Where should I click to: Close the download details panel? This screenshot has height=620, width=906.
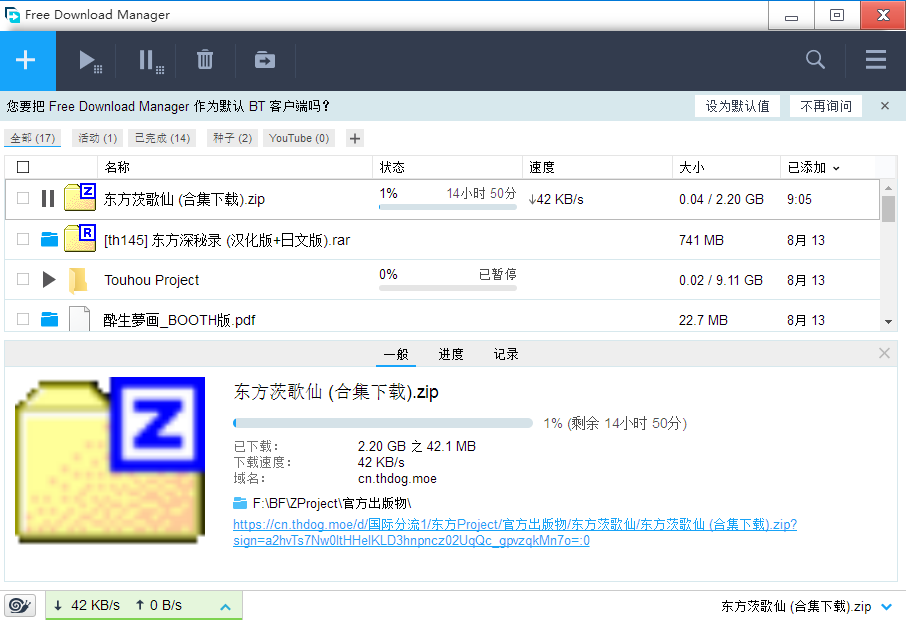click(884, 353)
